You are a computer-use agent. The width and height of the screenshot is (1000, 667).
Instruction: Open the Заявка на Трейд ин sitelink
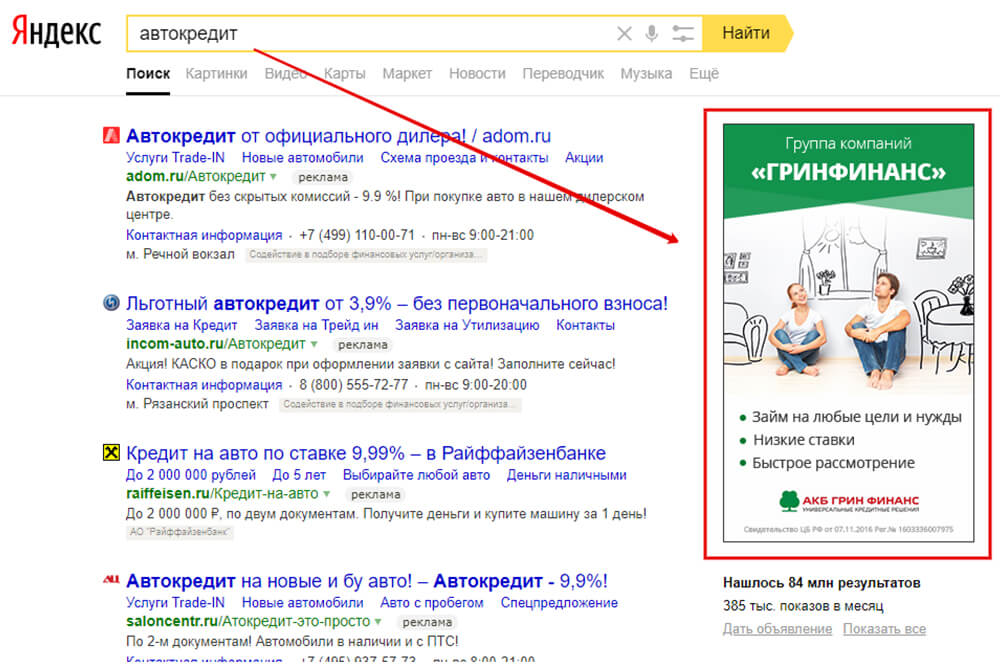click(316, 325)
